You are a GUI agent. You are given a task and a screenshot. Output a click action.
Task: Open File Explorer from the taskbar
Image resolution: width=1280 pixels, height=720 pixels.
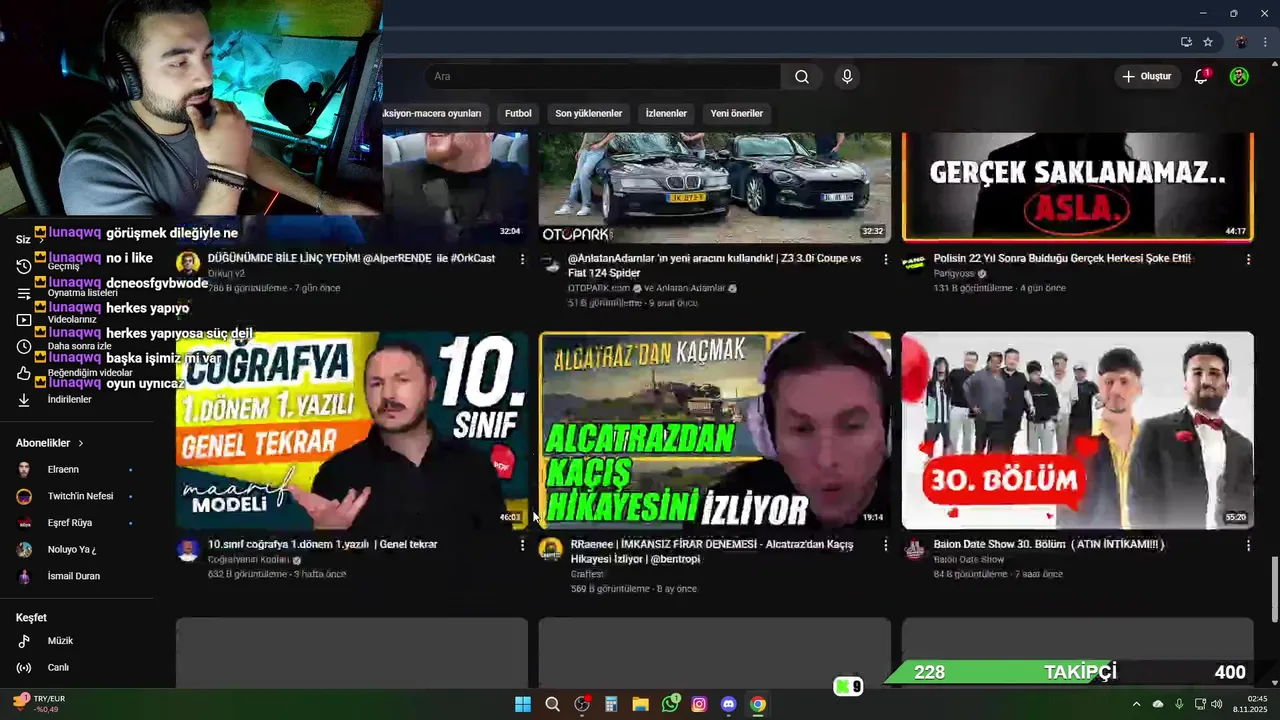640,704
